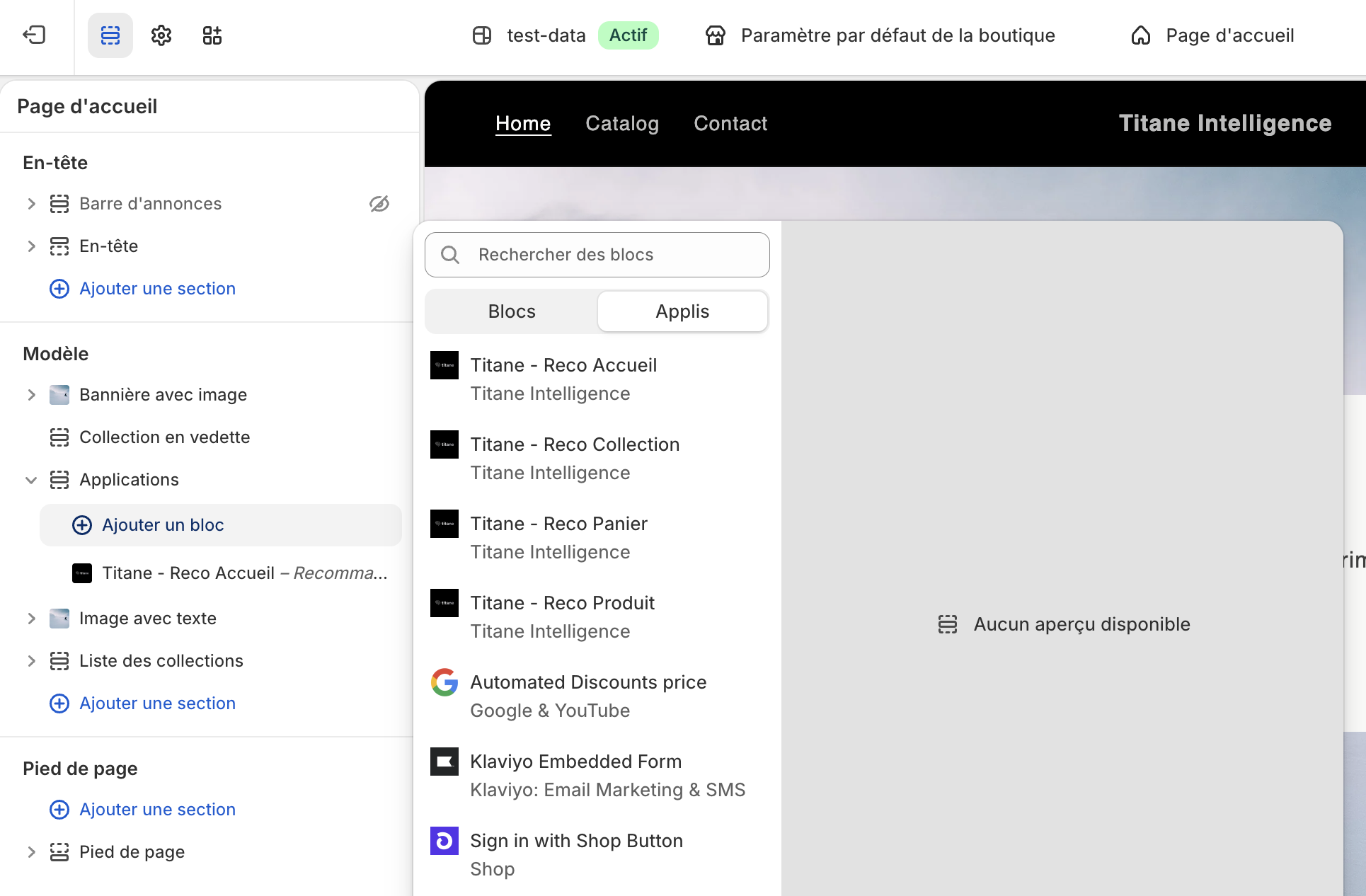Viewport: 1366px width, 896px height.
Task: Click Ajouter un bloc
Action: [221, 525]
